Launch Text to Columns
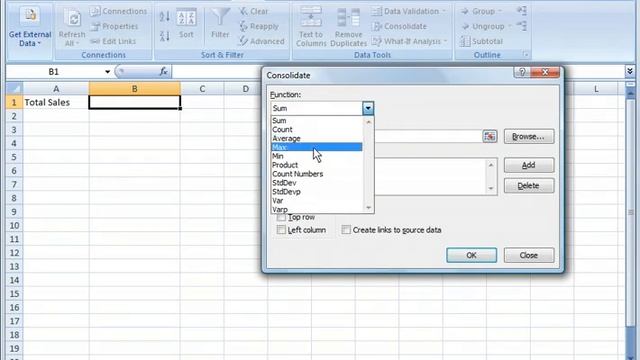Screen dimensions: 640x360 click(x=311, y=27)
